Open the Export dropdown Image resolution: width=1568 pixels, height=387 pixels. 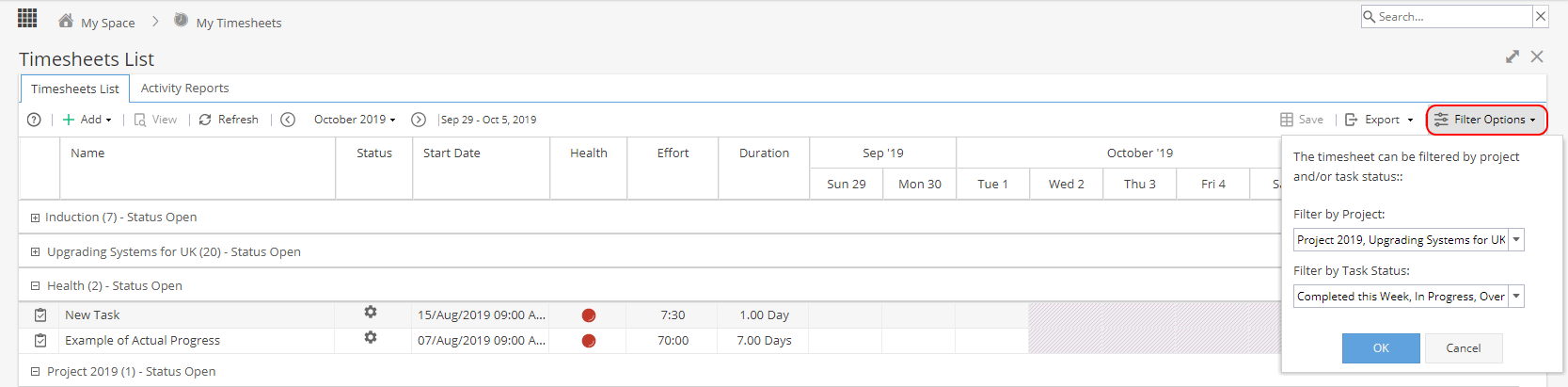1379,120
